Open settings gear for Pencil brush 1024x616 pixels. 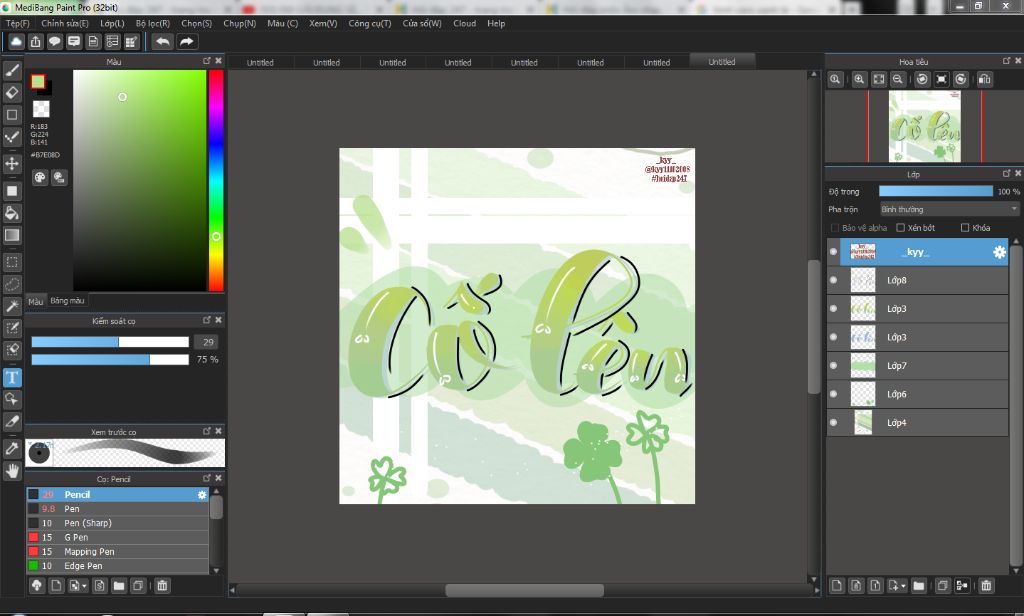click(x=202, y=495)
